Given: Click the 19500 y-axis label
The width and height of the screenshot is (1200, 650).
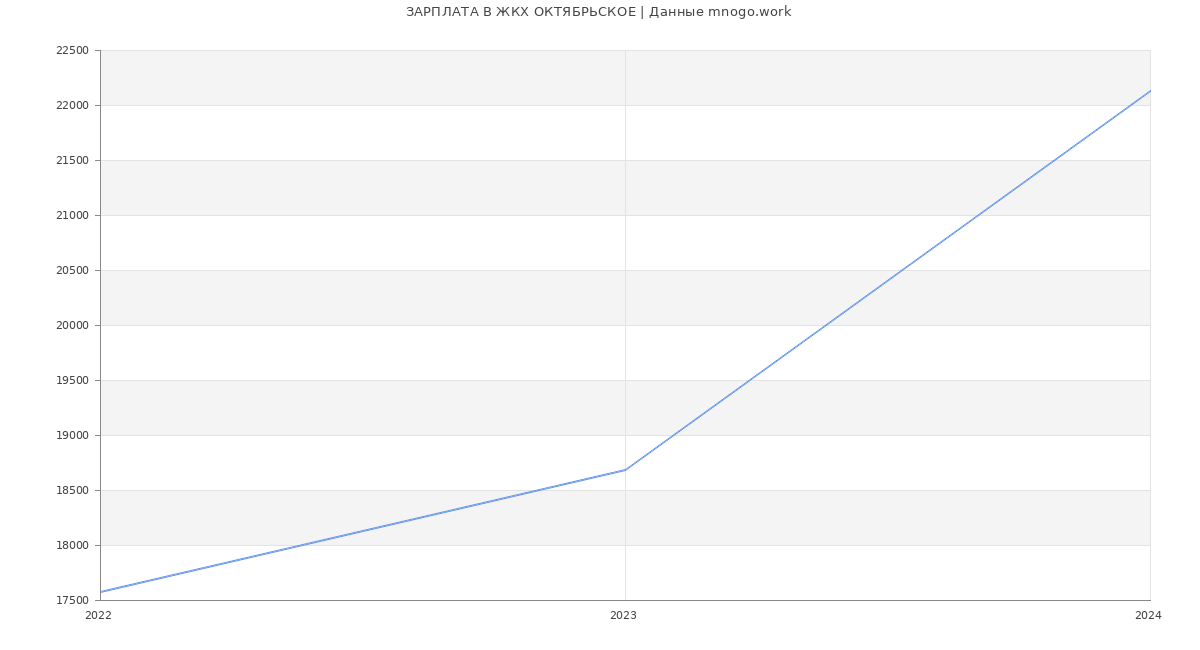Looking at the screenshot, I should click(x=72, y=381).
